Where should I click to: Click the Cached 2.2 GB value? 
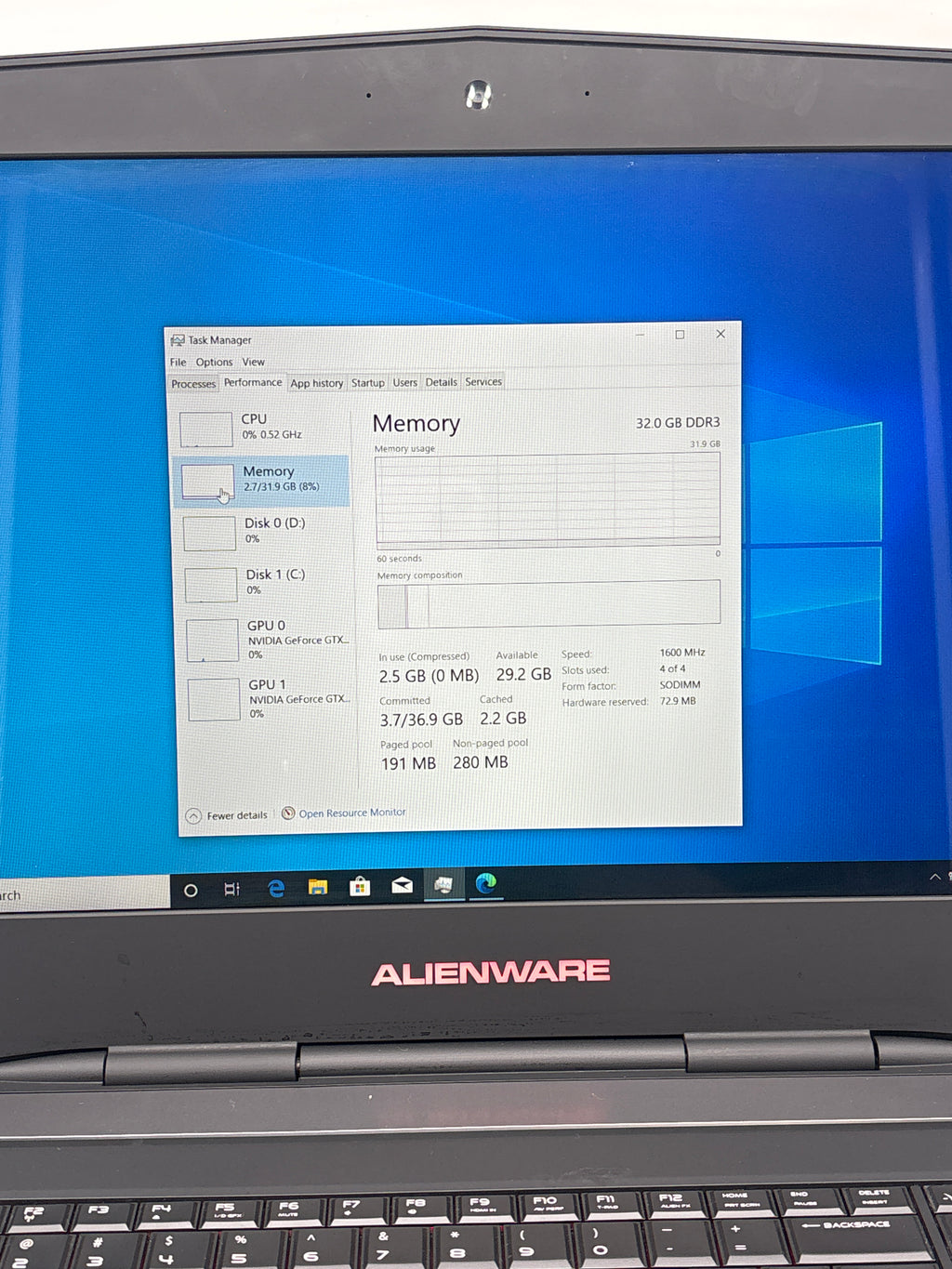pyautogui.click(x=503, y=719)
